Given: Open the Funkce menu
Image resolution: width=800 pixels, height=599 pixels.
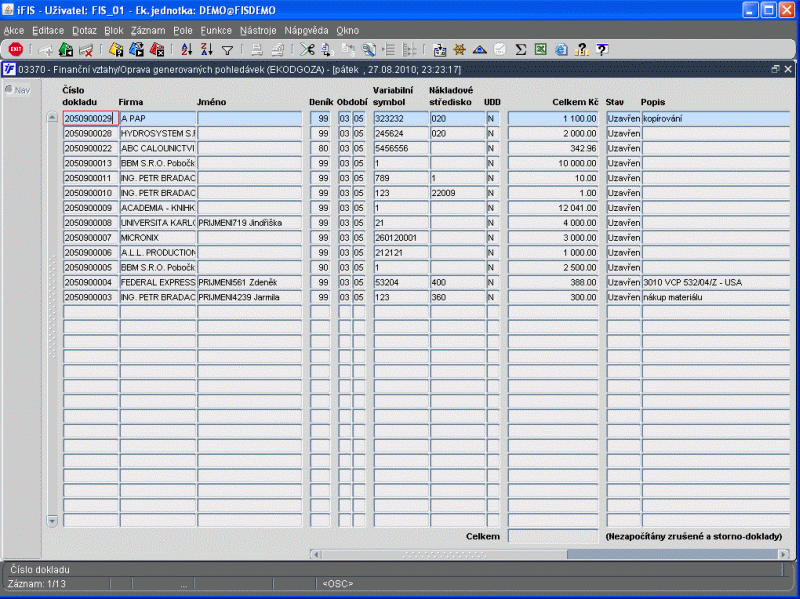Looking at the screenshot, I should click(216, 31).
